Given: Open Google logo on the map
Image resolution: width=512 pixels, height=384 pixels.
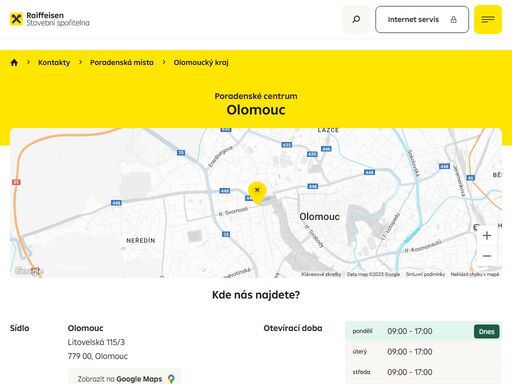Looking at the screenshot, I should point(28,271).
